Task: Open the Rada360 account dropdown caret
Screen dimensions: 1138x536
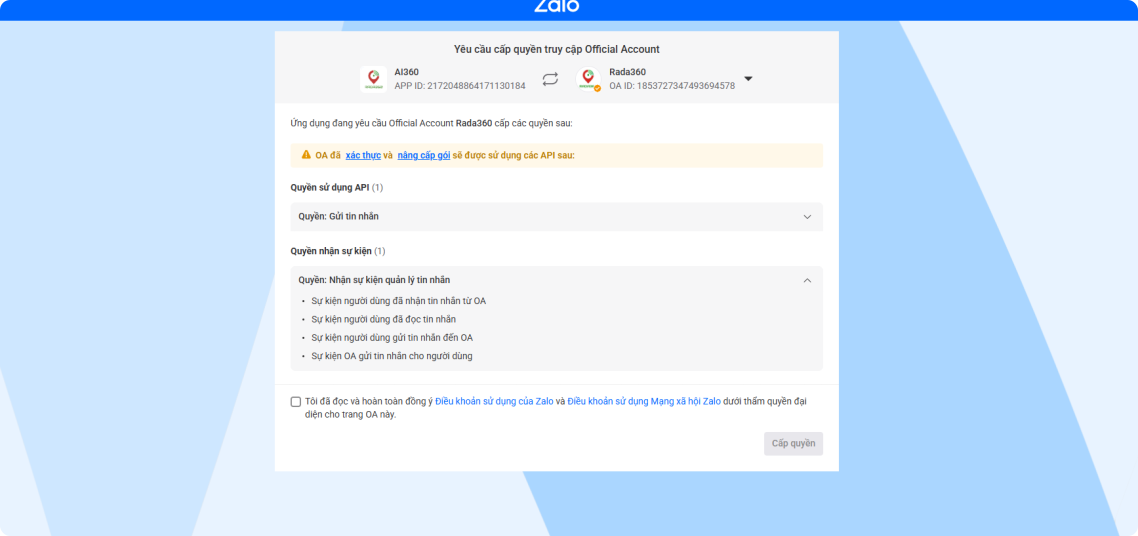Action: point(748,79)
